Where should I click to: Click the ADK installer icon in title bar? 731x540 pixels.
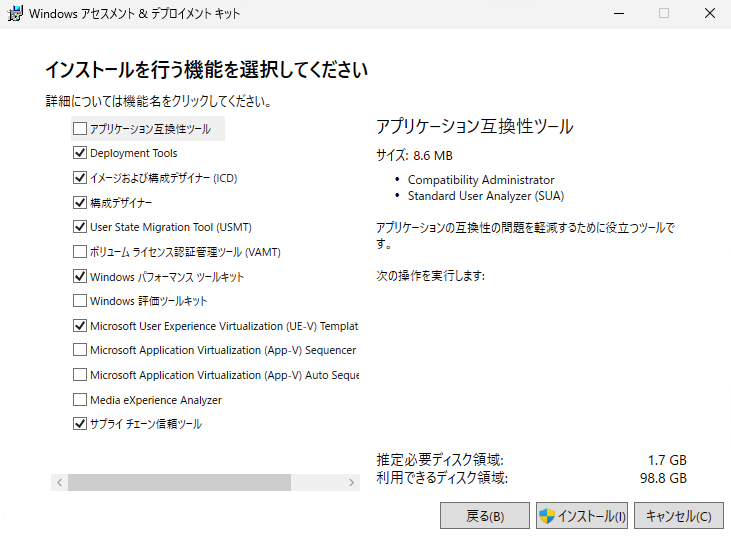[15, 14]
